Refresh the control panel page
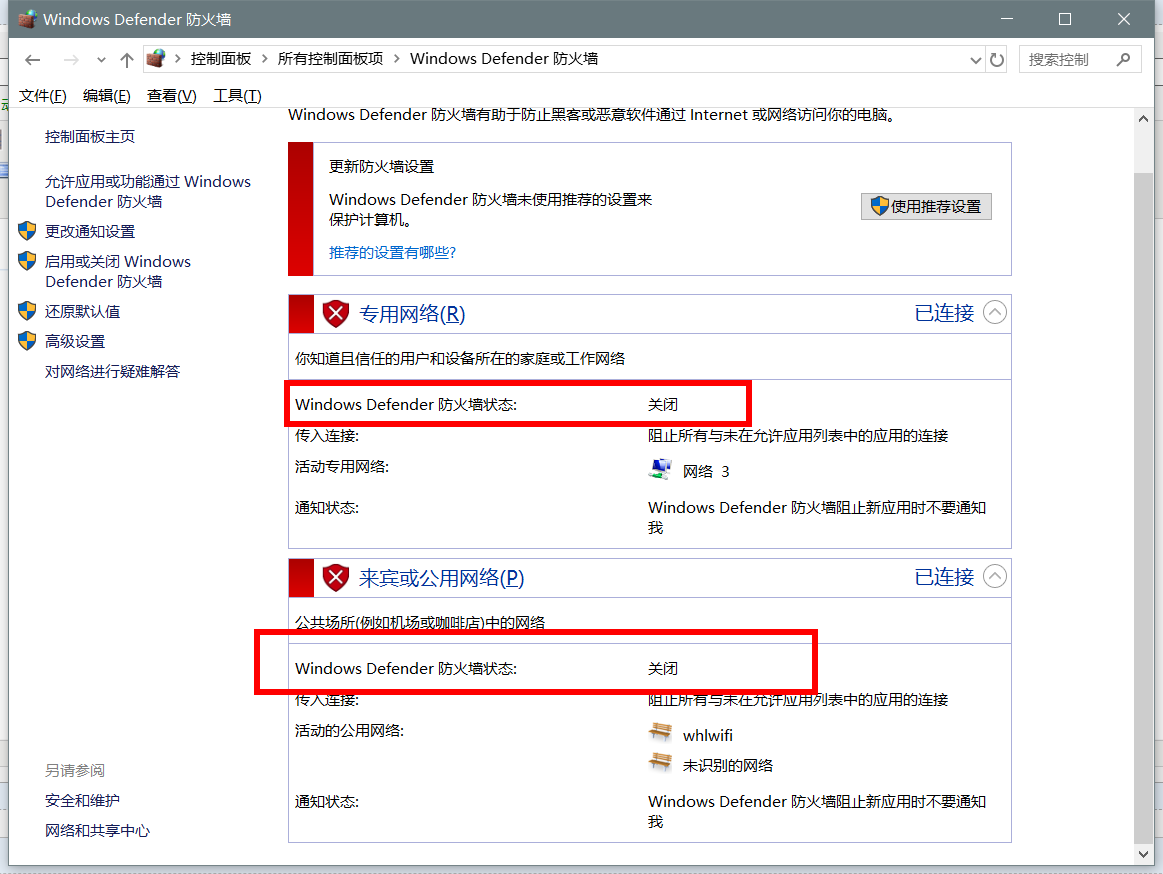The height and width of the screenshot is (874, 1163). (997, 60)
